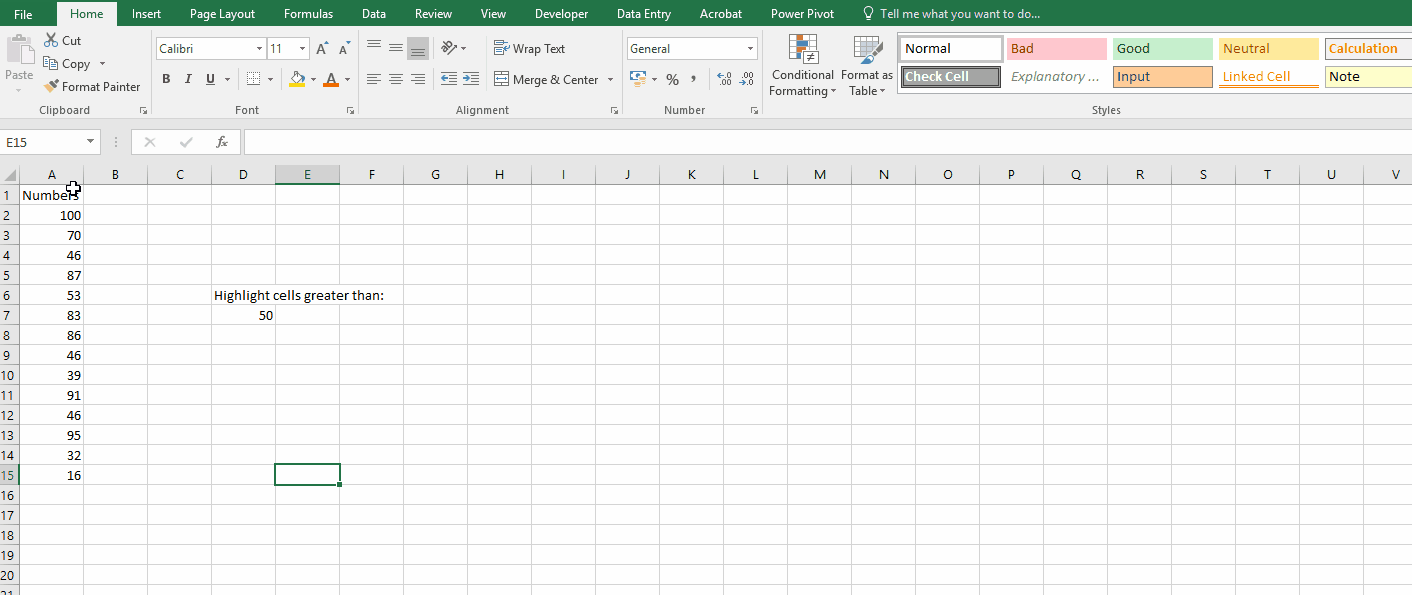This screenshot has height=595, width=1412.
Task: Click the Increase Decimal icon
Action: [724, 79]
